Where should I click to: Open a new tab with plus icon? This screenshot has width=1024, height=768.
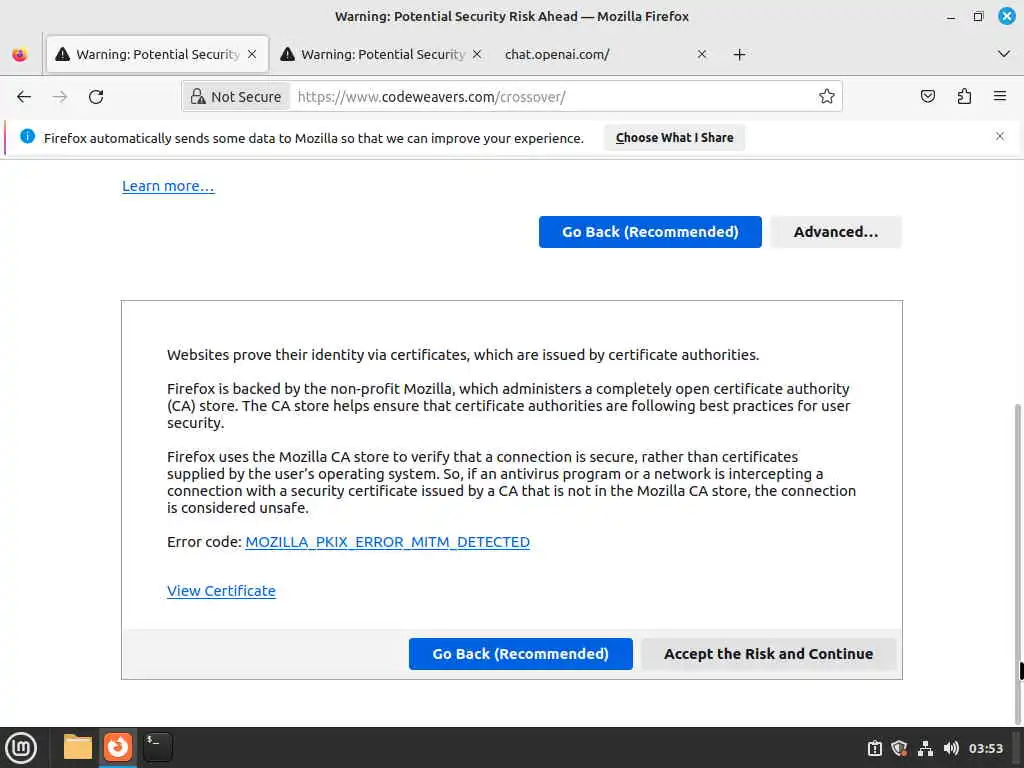739,55
